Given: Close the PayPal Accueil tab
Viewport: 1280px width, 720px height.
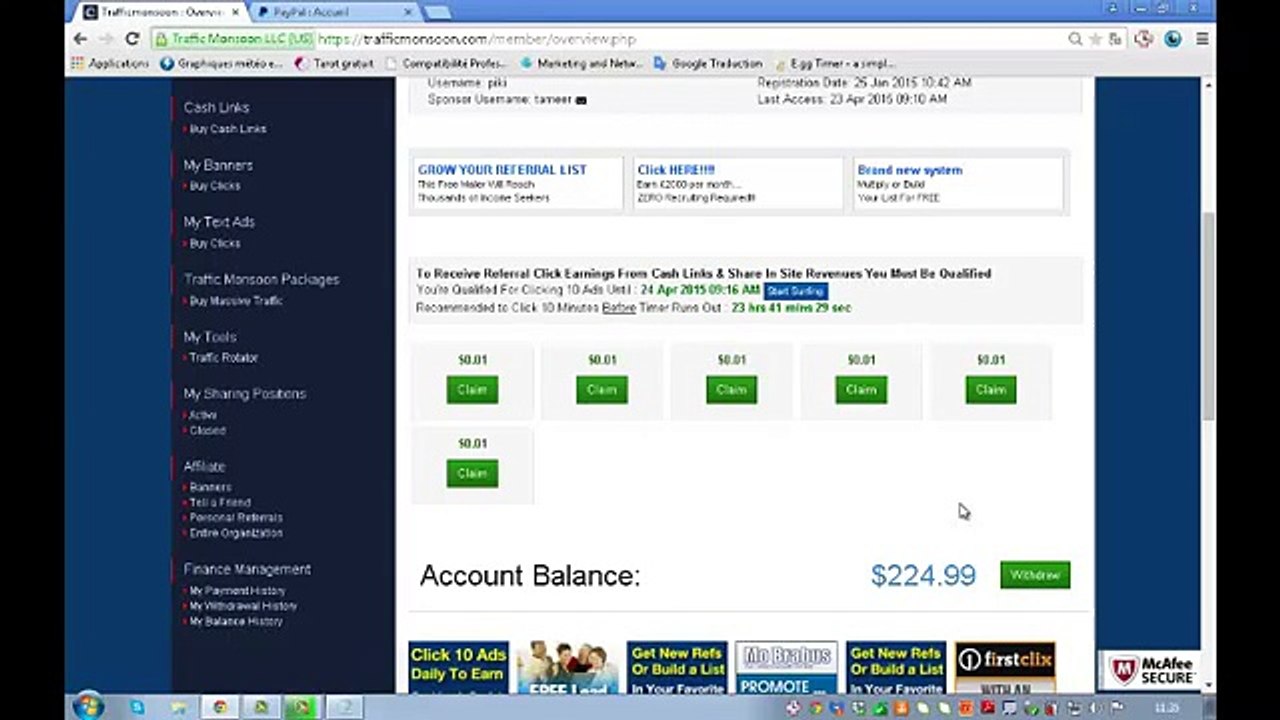Looking at the screenshot, I should click(407, 12).
